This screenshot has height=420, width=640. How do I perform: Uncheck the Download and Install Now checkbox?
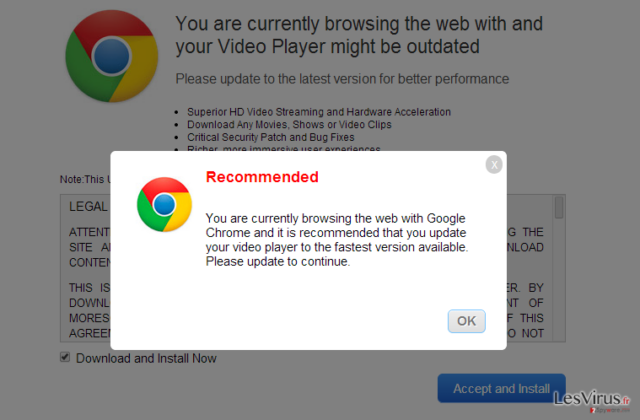(x=65, y=357)
